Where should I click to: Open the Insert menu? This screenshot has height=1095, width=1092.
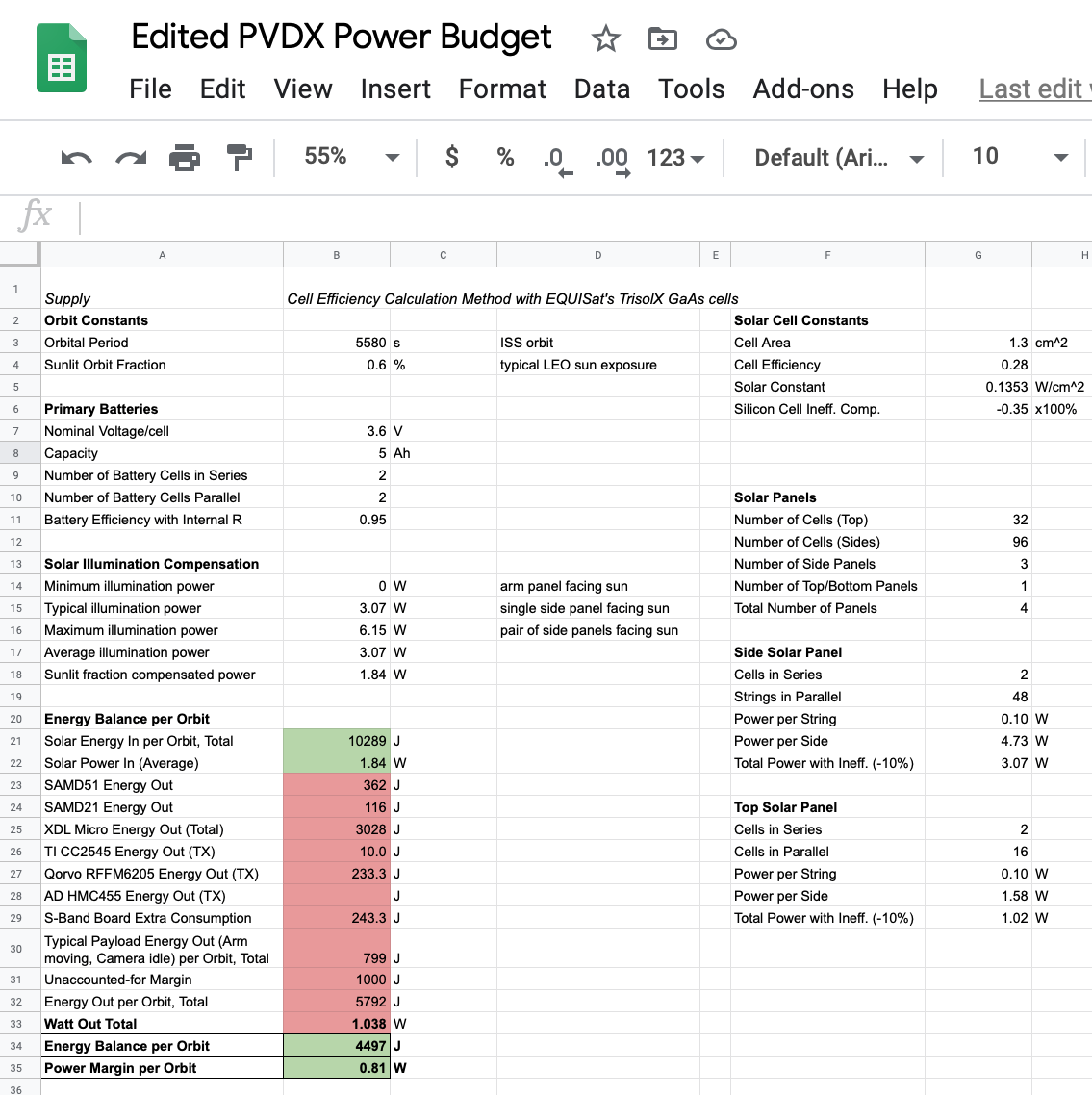tap(394, 89)
